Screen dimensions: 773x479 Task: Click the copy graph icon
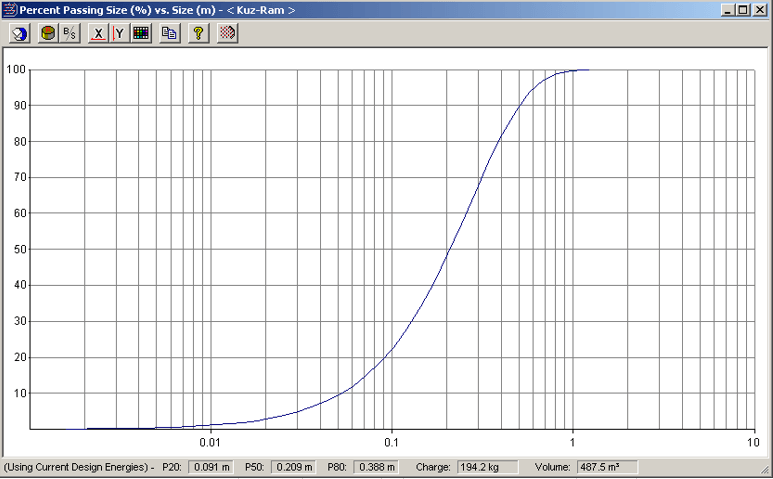[x=169, y=33]
